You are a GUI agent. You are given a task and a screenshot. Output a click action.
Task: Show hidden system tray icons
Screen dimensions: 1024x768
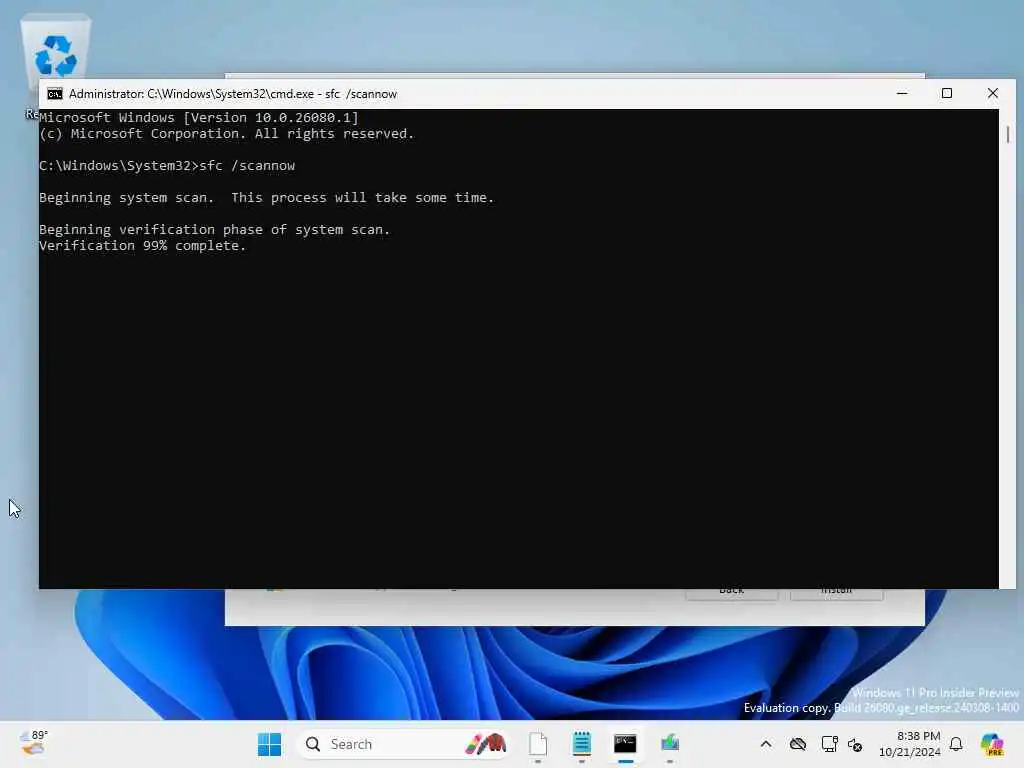[766, 744]
